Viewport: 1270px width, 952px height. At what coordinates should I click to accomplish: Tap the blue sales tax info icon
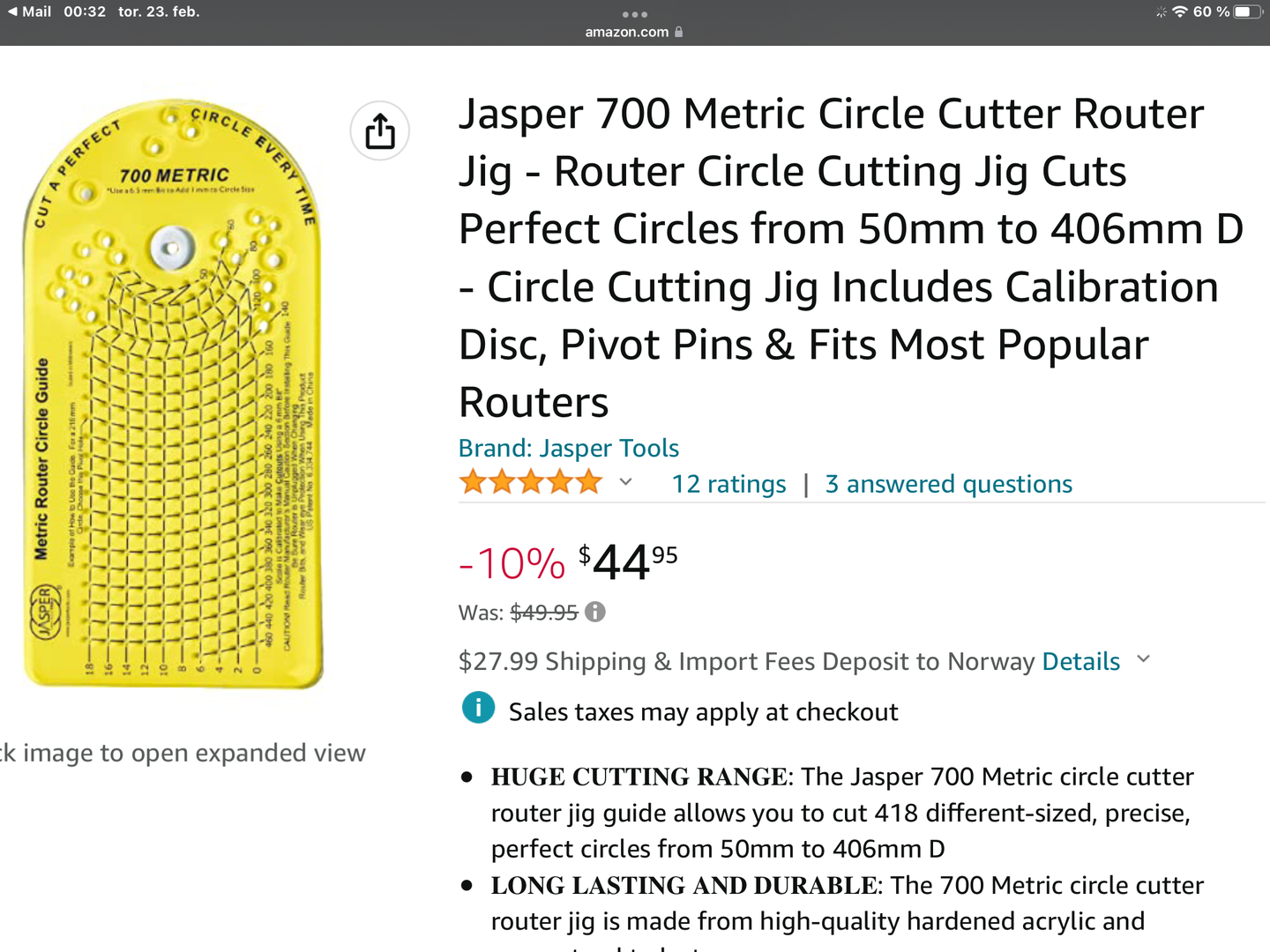click(479, 707)
